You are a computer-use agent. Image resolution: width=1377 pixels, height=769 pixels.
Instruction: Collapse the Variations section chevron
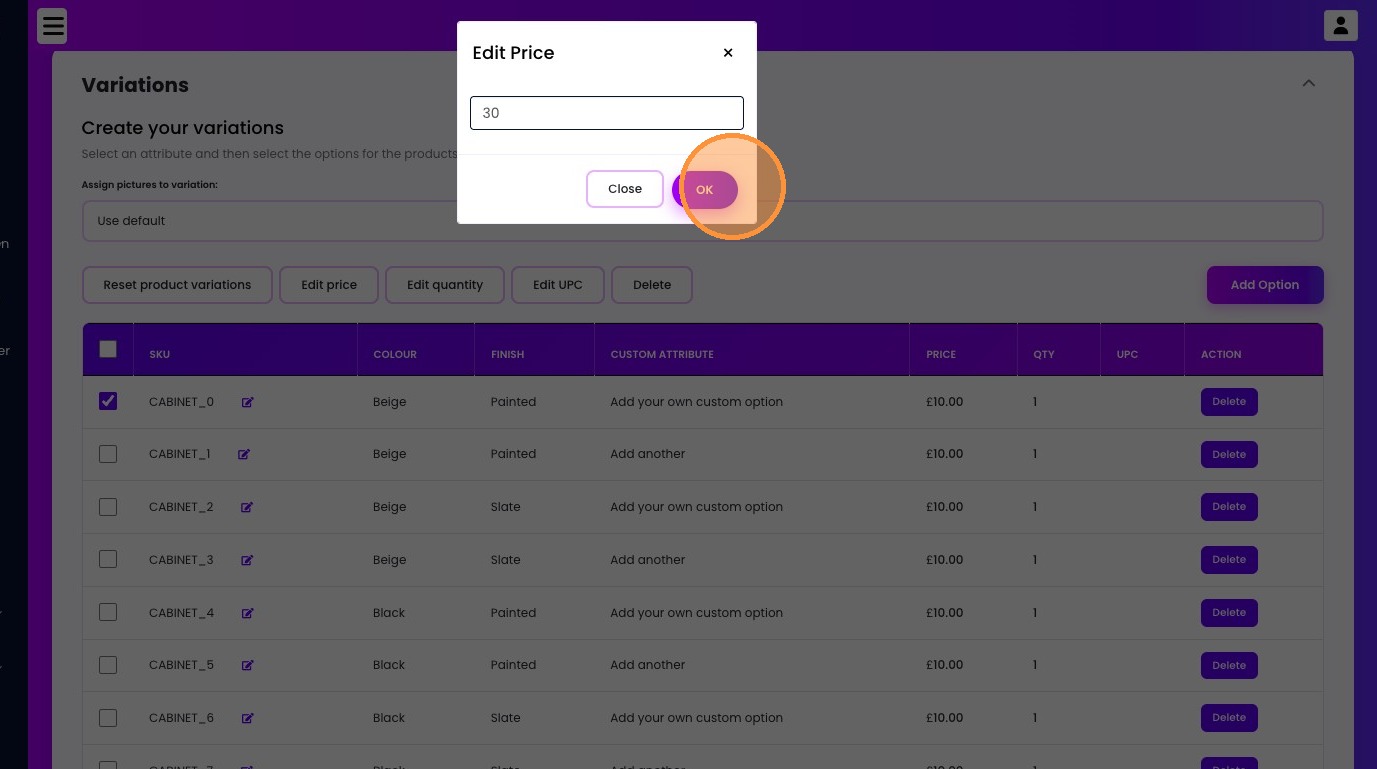pyautogui.click(x=1308, y=84)
